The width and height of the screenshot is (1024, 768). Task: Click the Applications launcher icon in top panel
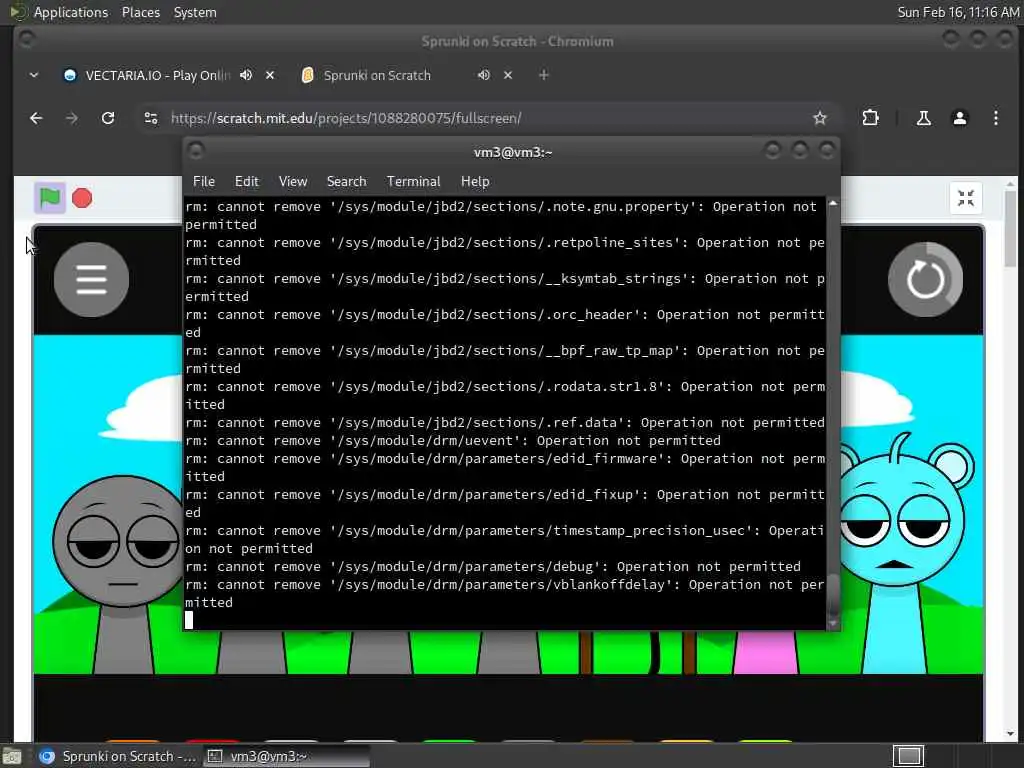pyautogui.click(x=16, y=12)
